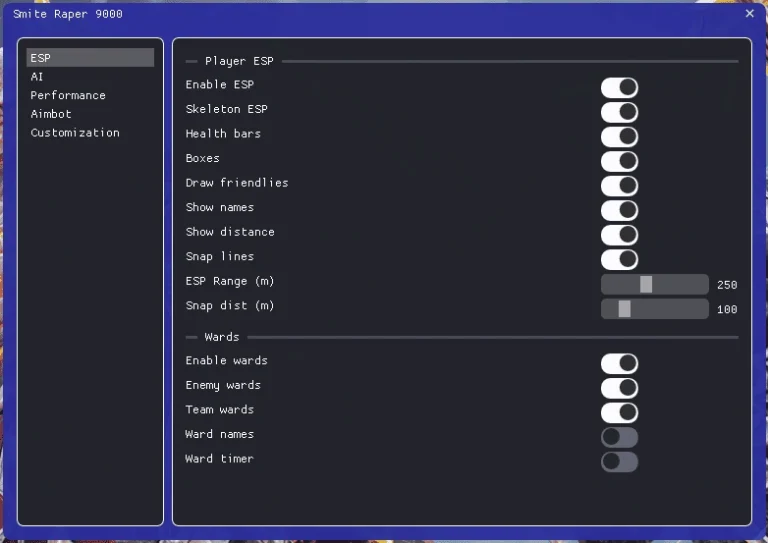
Task: Toggle the Boxes switch
Action: coord(620,161)
